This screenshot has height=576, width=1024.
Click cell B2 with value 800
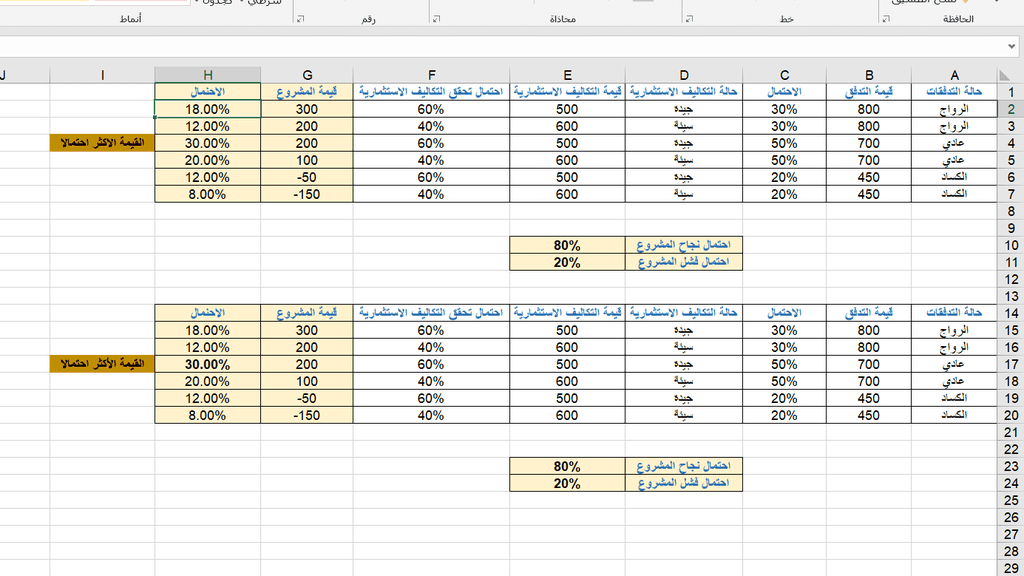(869, 109)
